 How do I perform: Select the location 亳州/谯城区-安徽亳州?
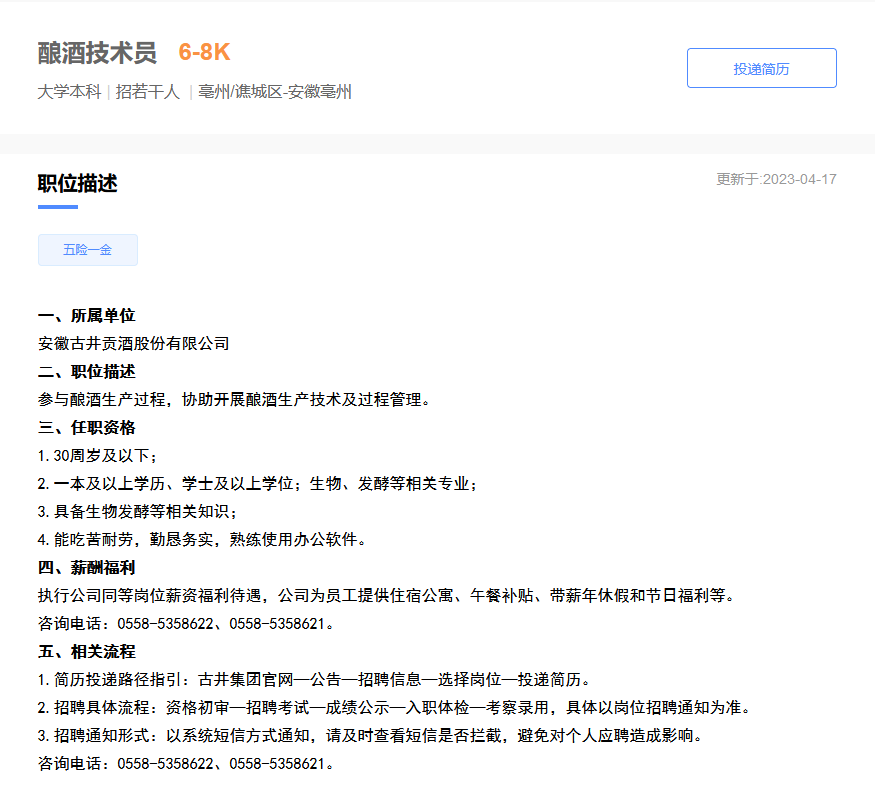(272, 91)
